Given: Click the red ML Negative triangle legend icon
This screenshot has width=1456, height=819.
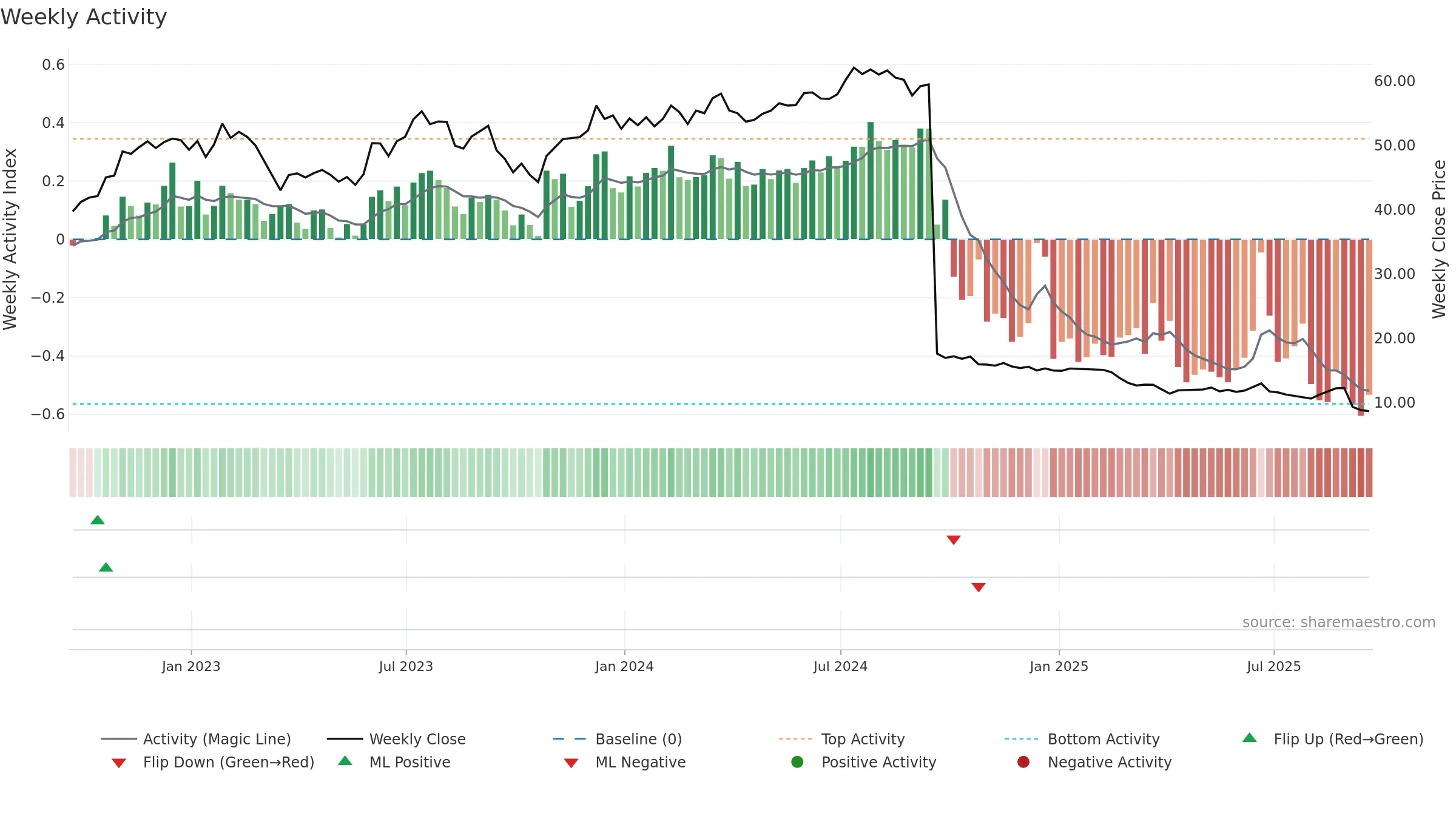Looking at the screenshot, I should click(571, 763).
